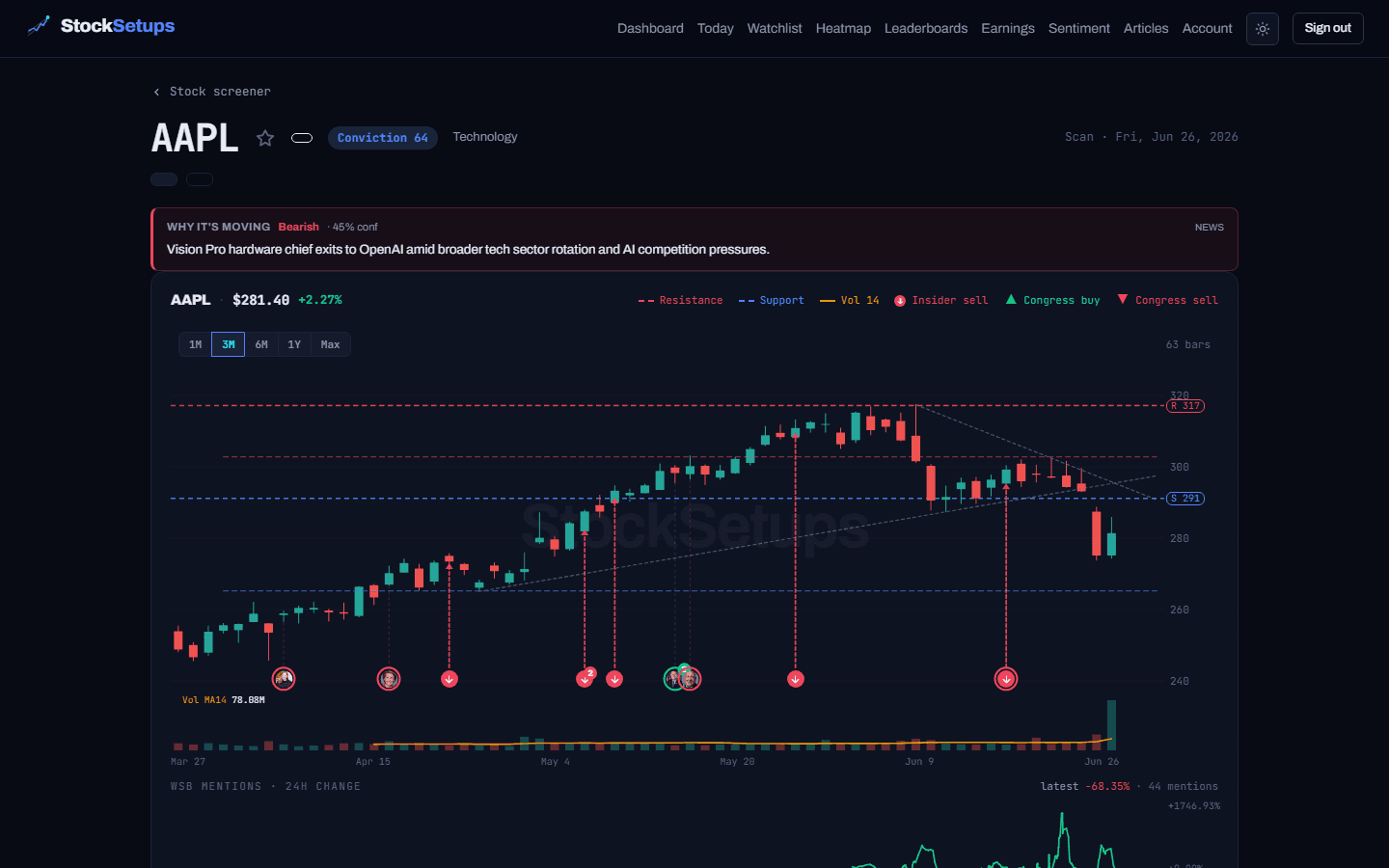The image size is (1389, 868).
Task: Click the WSB MENTIONS 24H CHANGE heading
Action: point(266,787)
